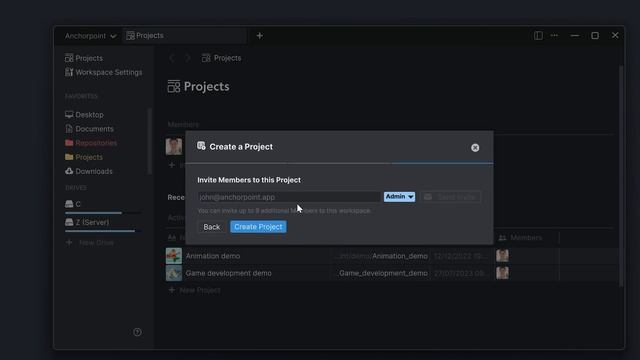640x360 pixels.
Task: Click member avatar in Animation demo row
Action: [502, 256]
